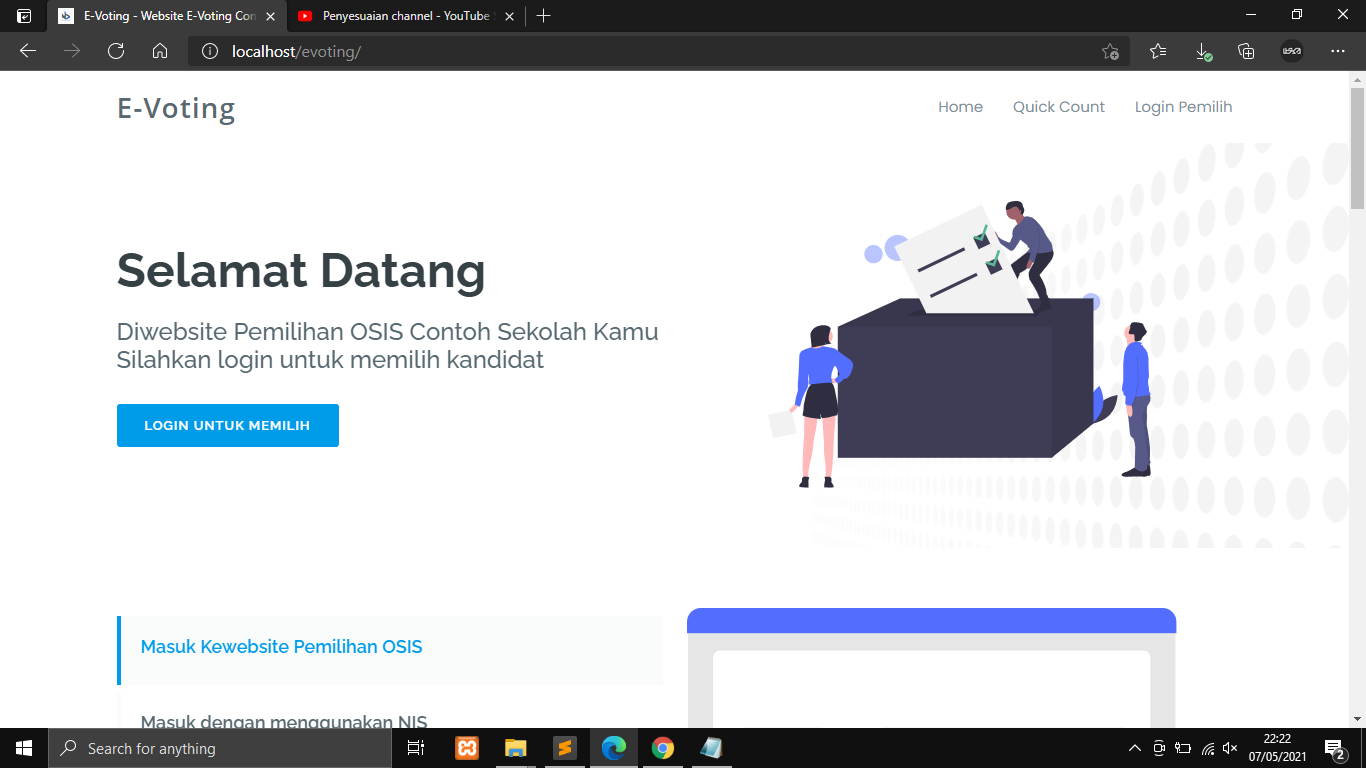This screenshot has height=768, width=1366.
Task: Click the back navigation arrow
Action: point(27,51)
